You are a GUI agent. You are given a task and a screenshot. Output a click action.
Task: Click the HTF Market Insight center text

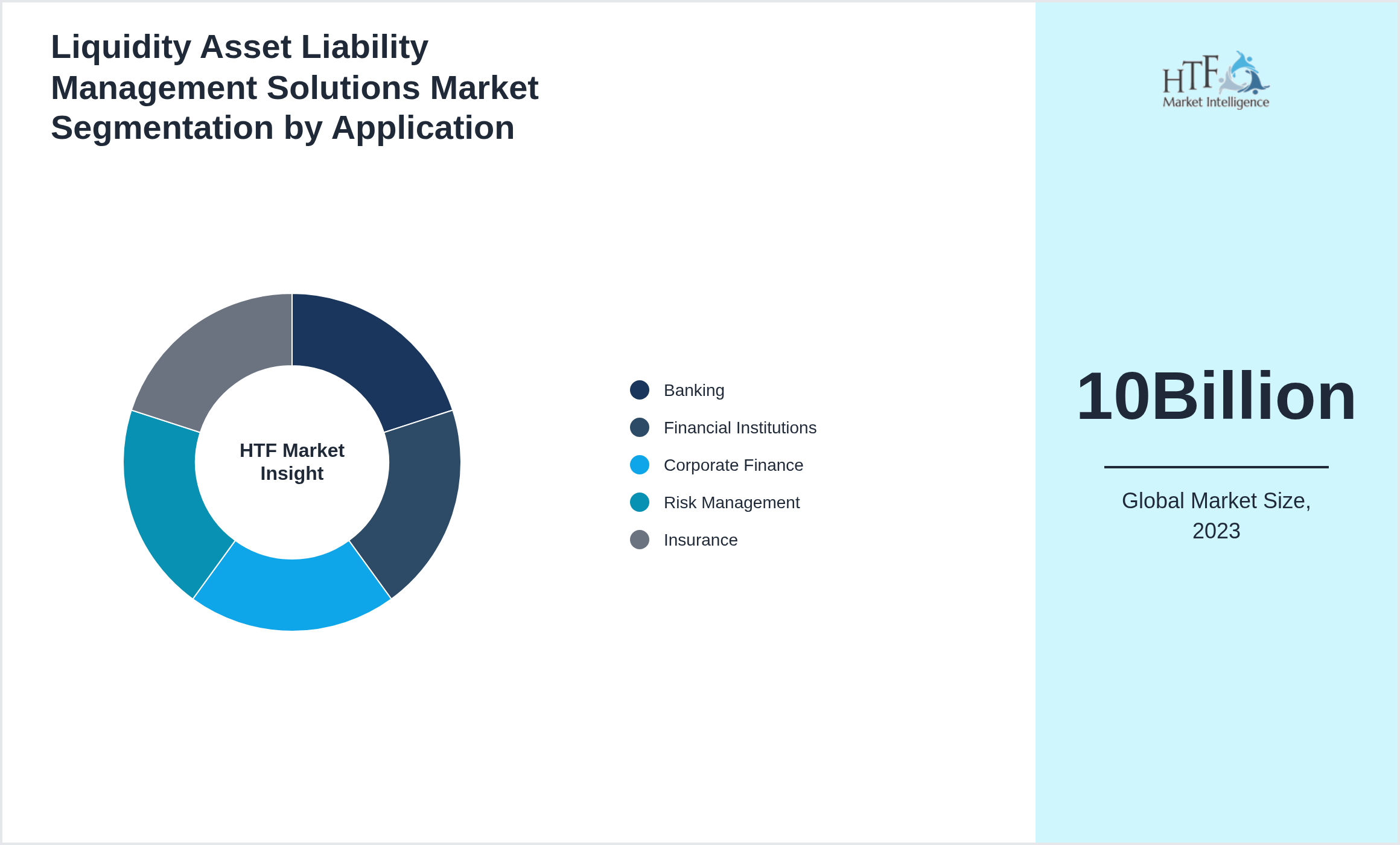pos(292,462)
